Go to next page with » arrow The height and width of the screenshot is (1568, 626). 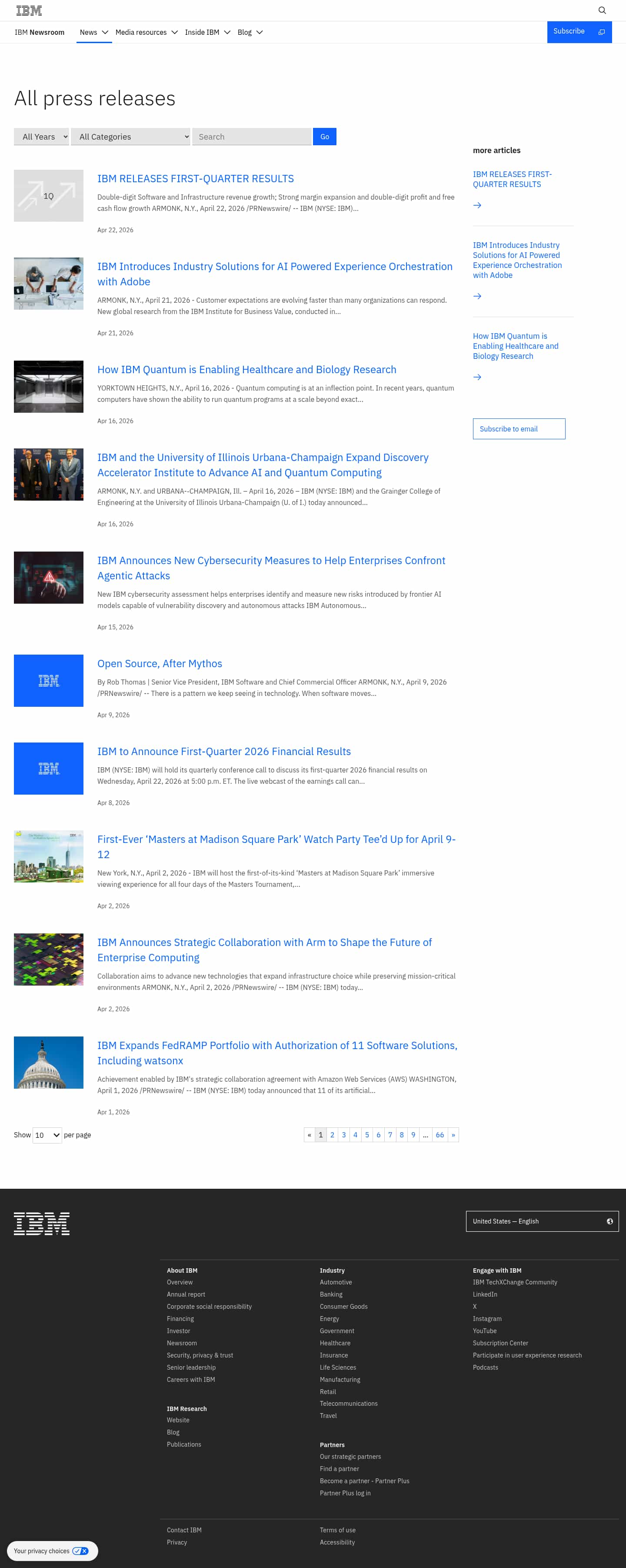pyautogui.click(x=453, y=1135)
